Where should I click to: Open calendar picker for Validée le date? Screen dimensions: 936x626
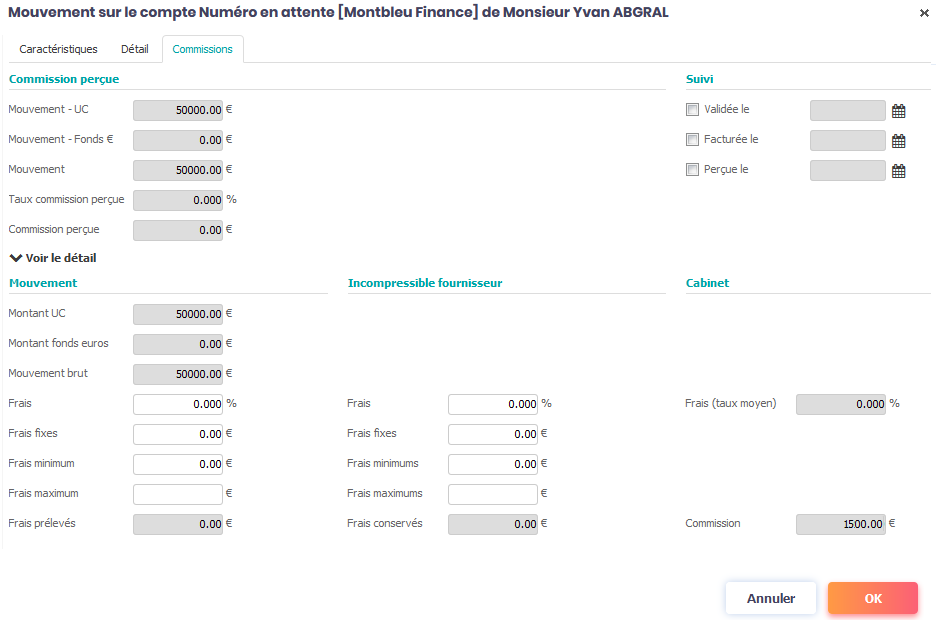click(x=898, y=111)
